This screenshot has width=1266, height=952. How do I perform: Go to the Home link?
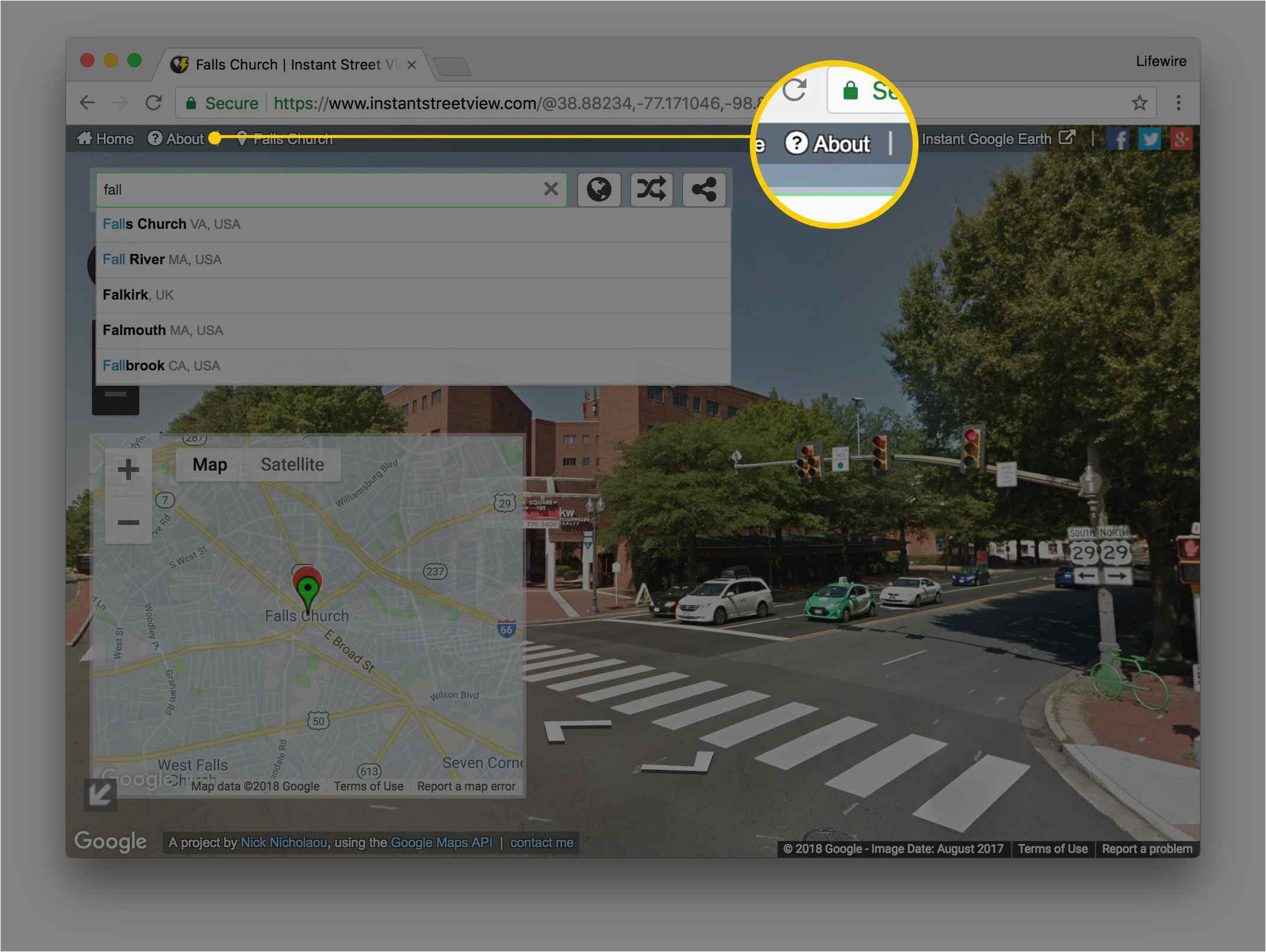[x=106, y=139]
